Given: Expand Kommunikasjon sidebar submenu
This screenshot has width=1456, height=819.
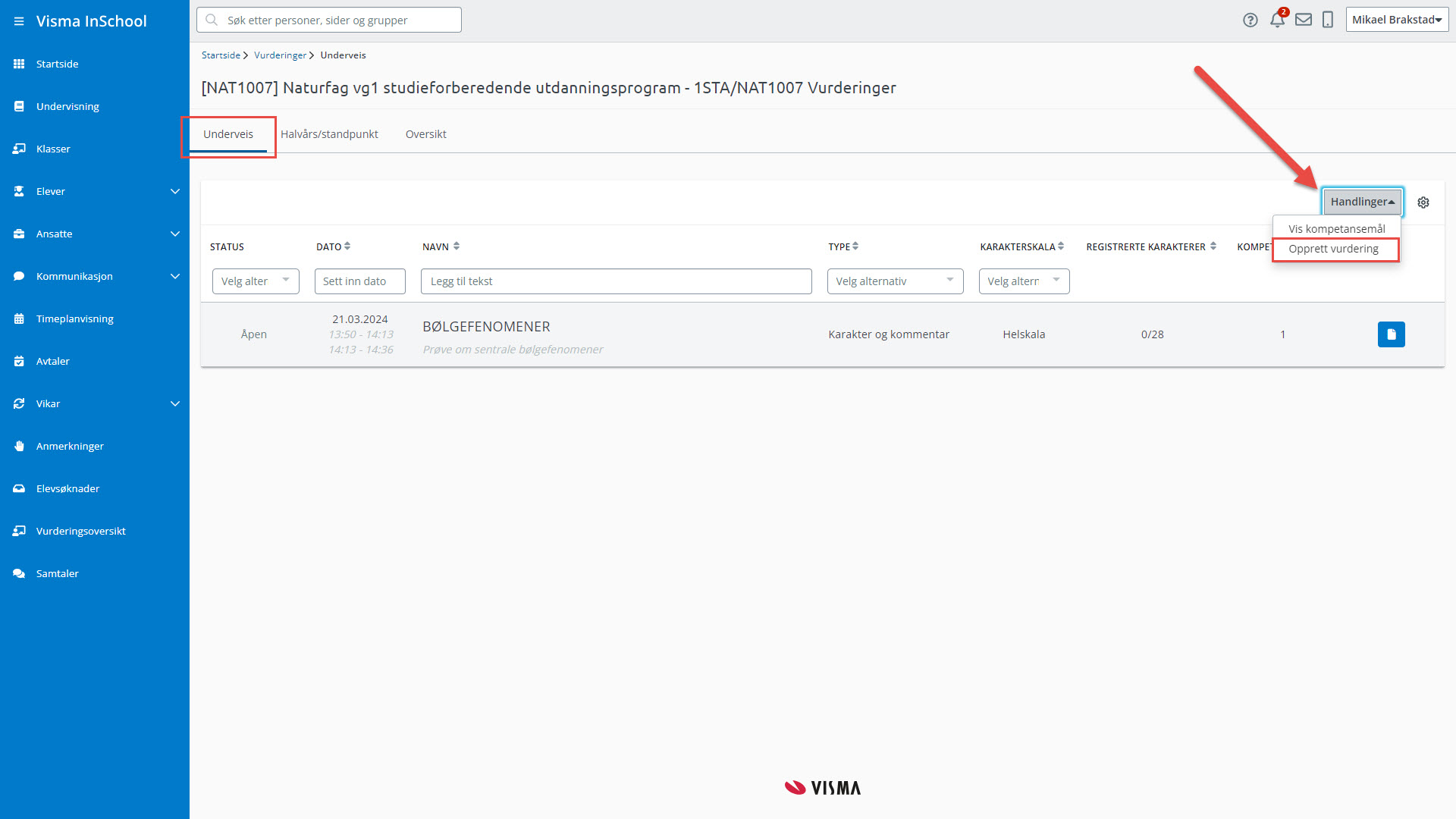Looking at the screenshot, I should click(175, 276).
